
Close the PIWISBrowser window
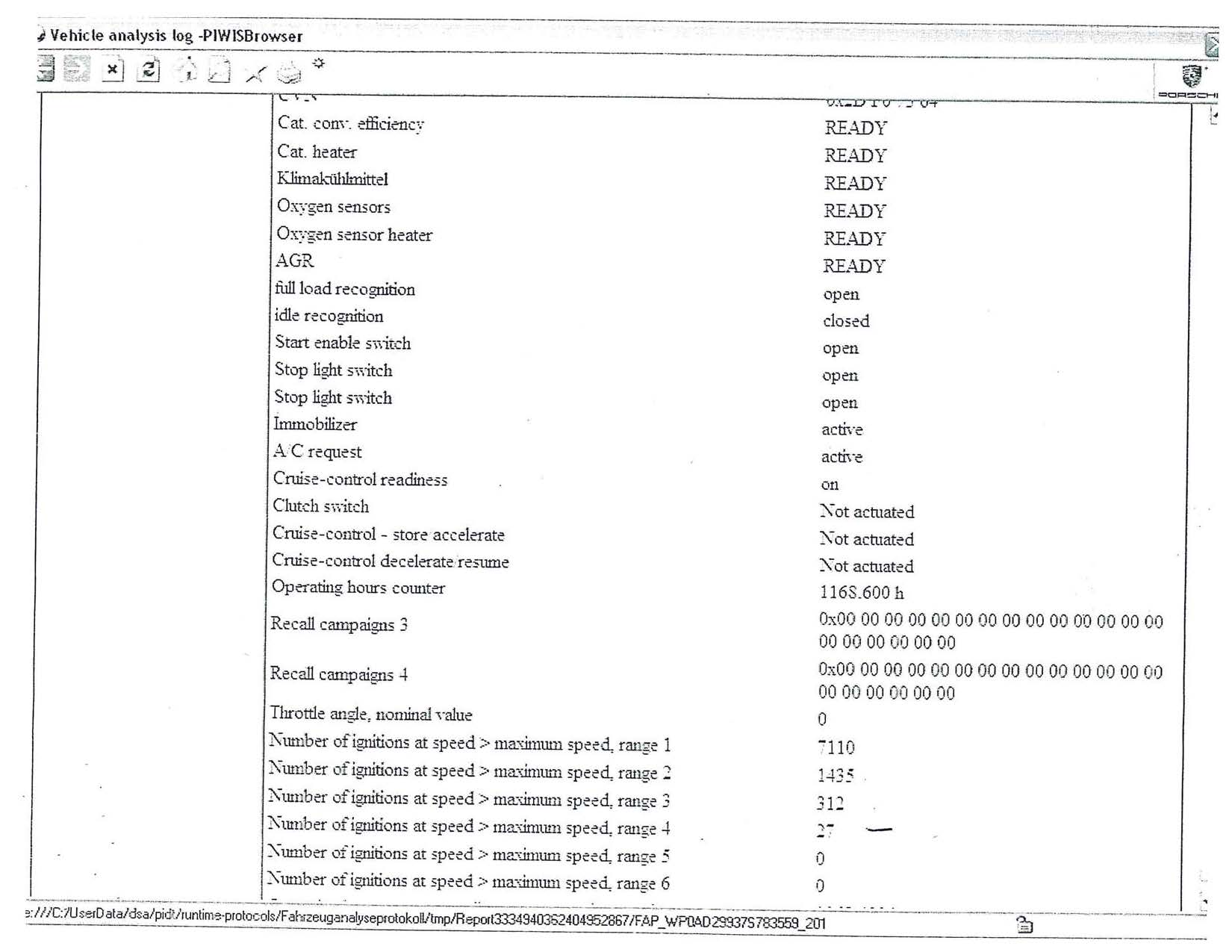coord(1213,45)
